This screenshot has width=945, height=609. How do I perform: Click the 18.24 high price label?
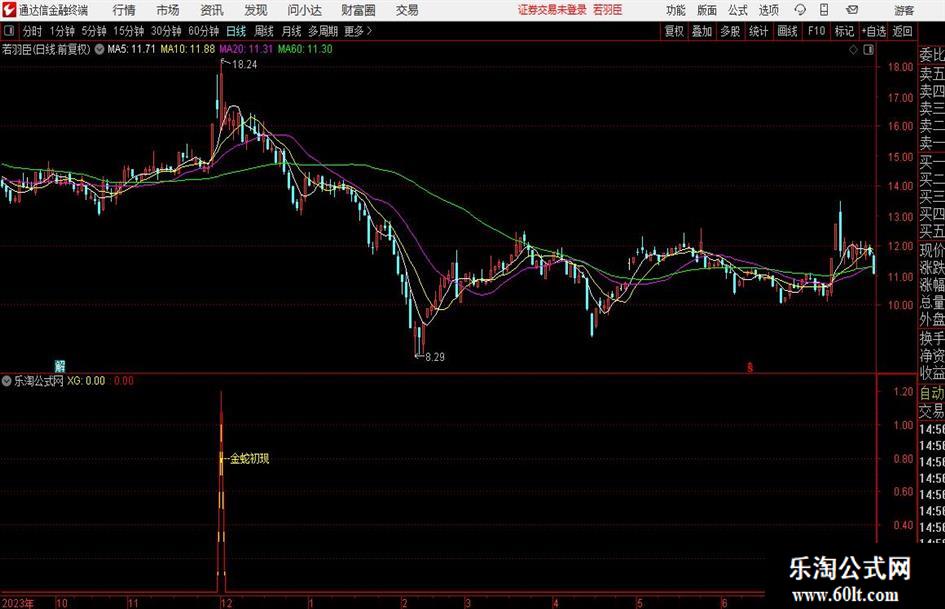click(245, 65)
